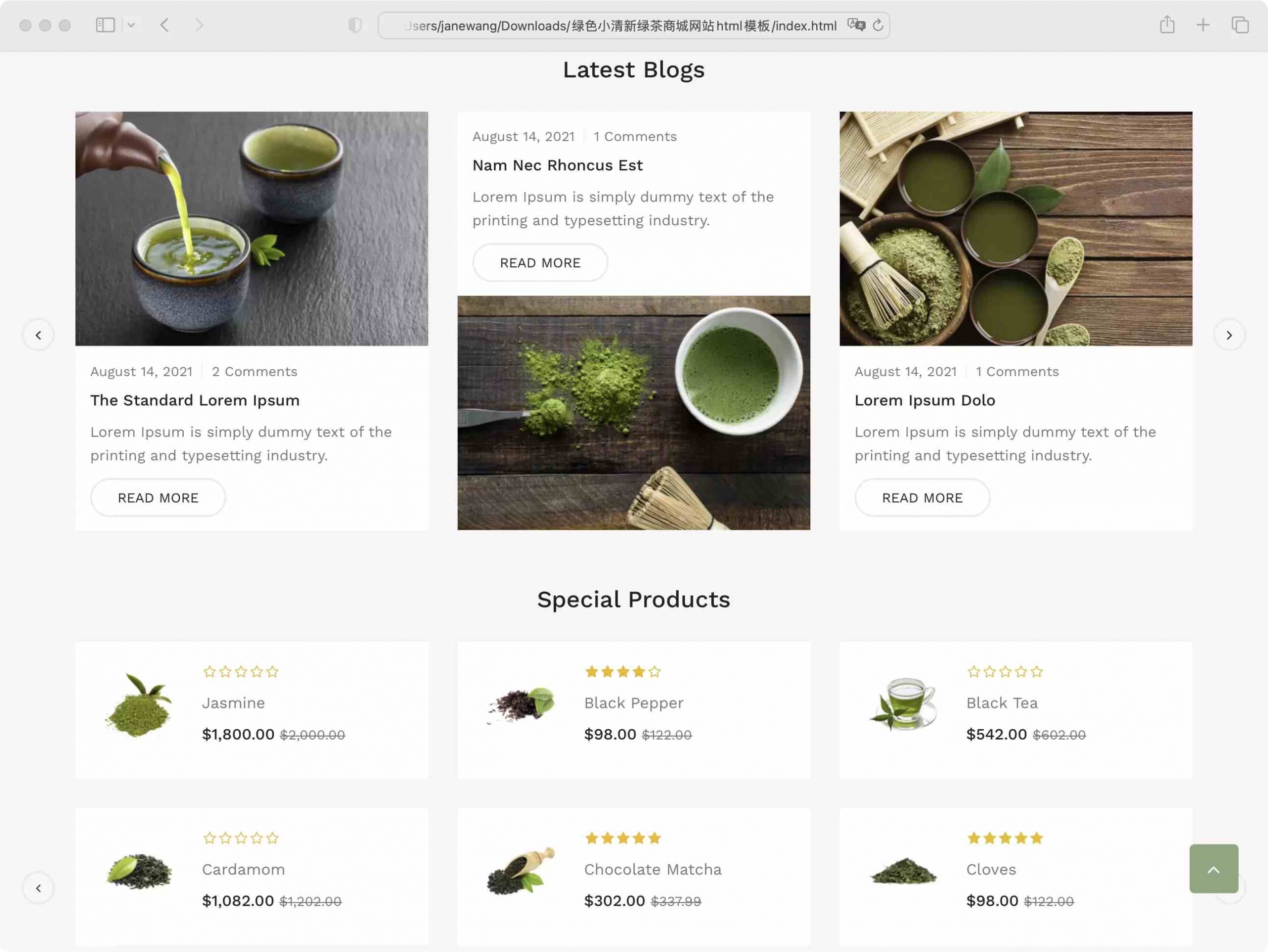Click the Safari sidebar toggle icon
This screenshot has width=1268, height=952.
(106, 25)
